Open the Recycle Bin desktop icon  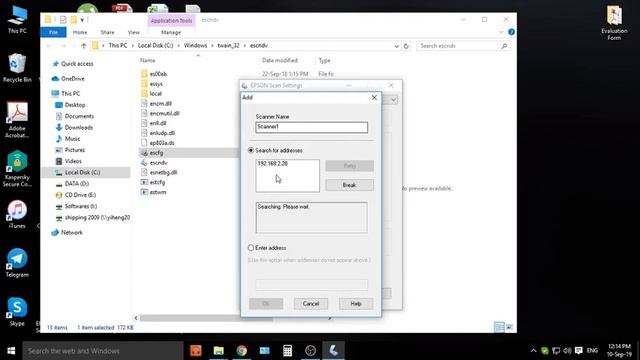click(x=17, y=68)
